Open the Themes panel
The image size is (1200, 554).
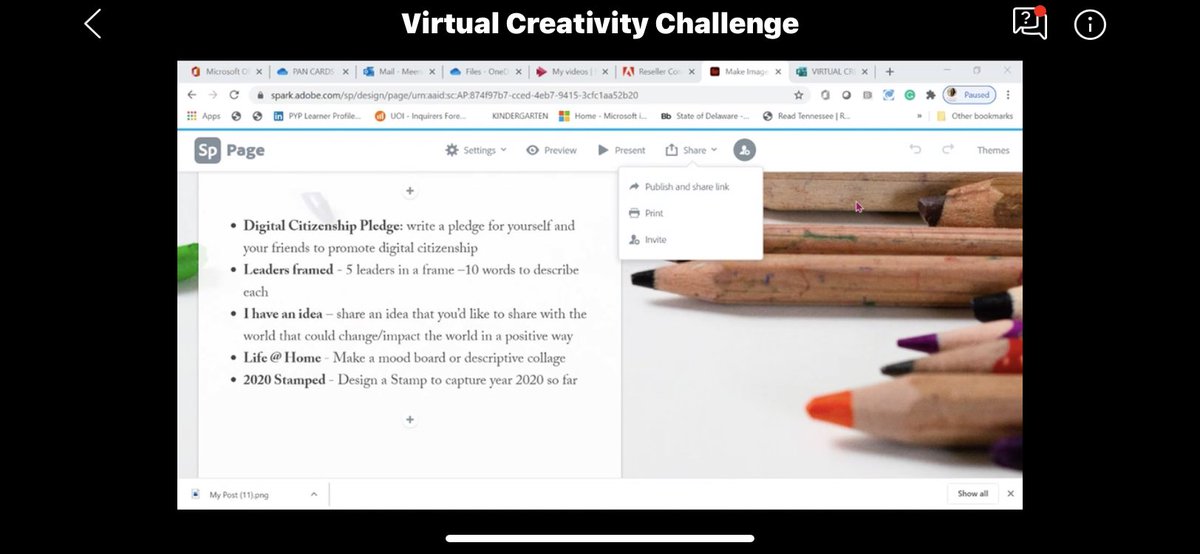pyautogui.click(x=993, y=150)
